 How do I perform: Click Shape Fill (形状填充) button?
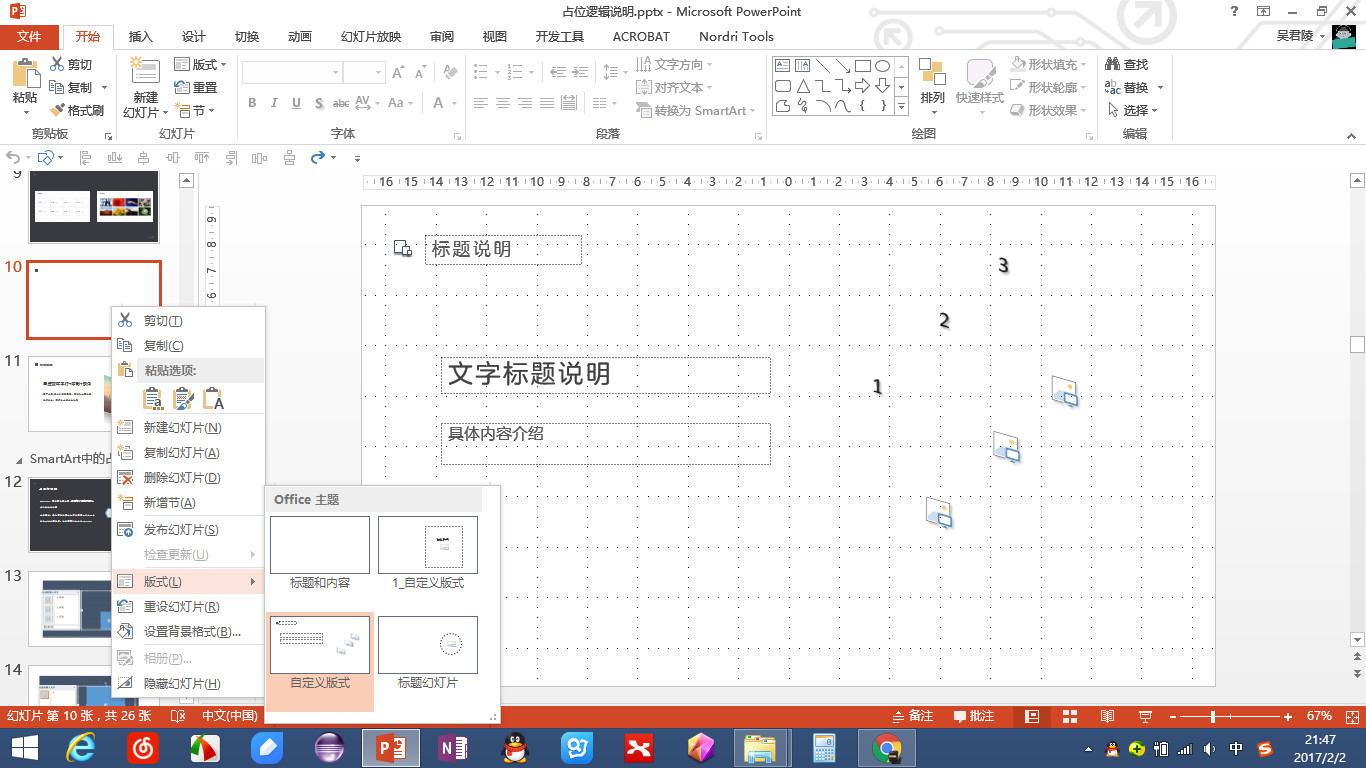tap(1044, 64)
